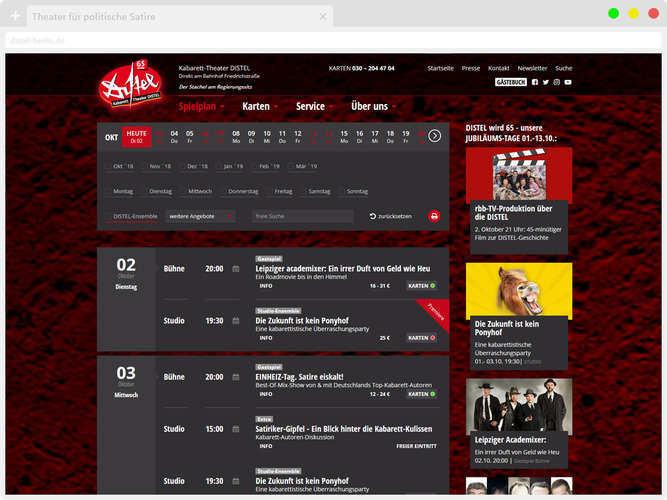Go to Newsletter in the top menu
This screenshot has height=500, width=667.
point(532,68)
